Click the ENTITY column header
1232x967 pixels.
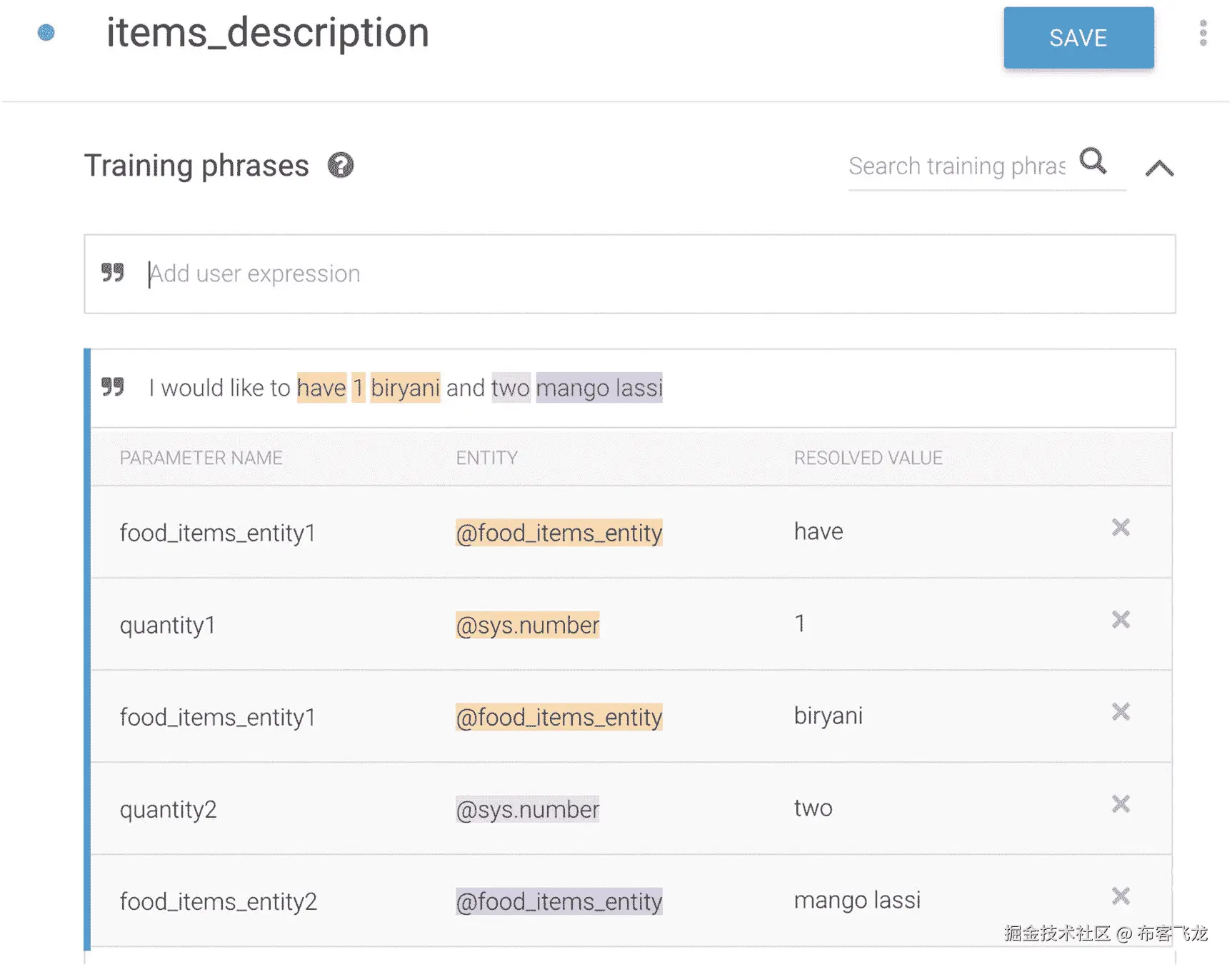486,458
